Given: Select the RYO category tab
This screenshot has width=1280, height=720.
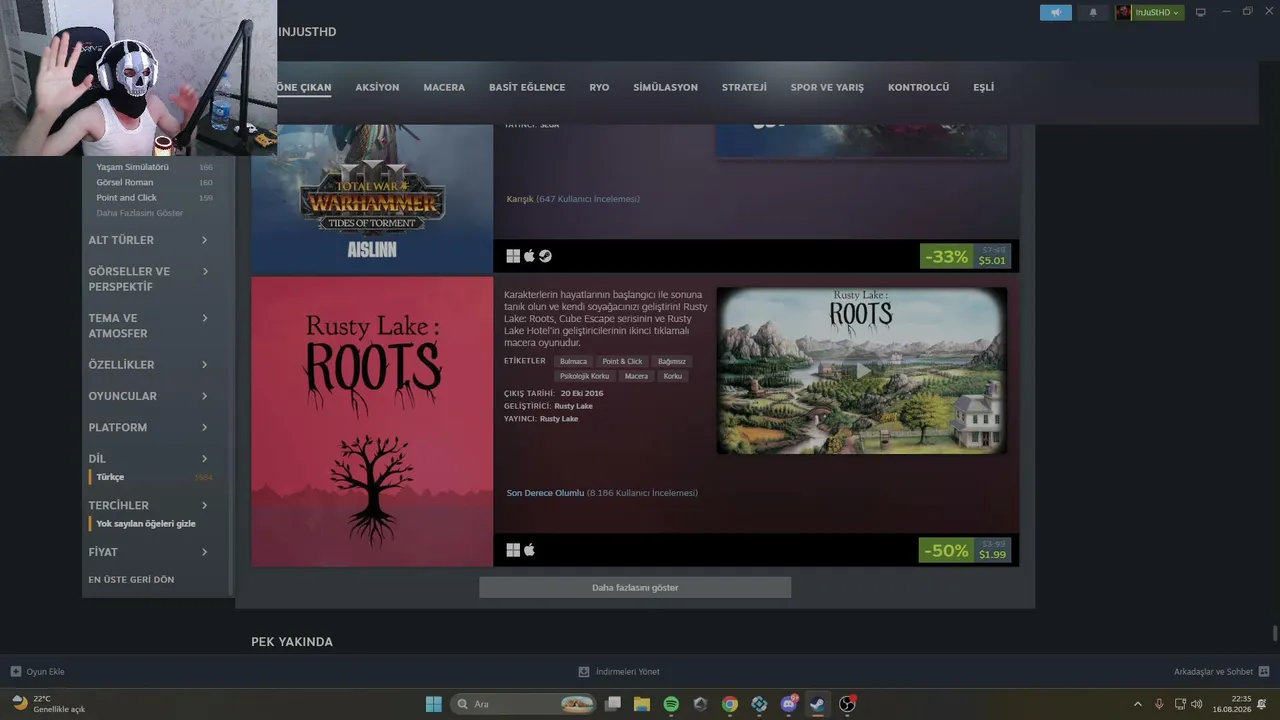Looking at the screenshot, I should pos(599,87).
